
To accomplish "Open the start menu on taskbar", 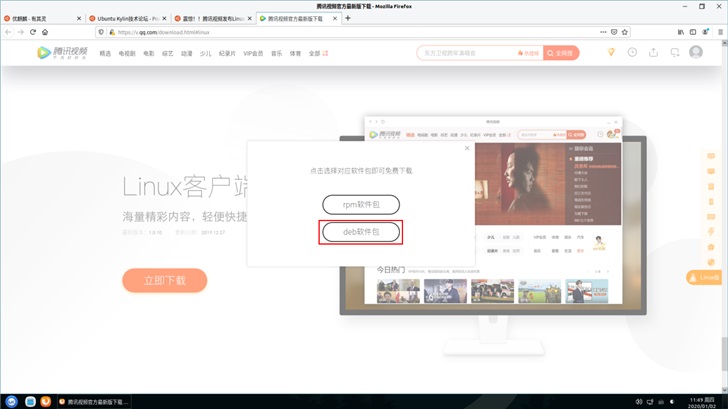I will [12, 402].
